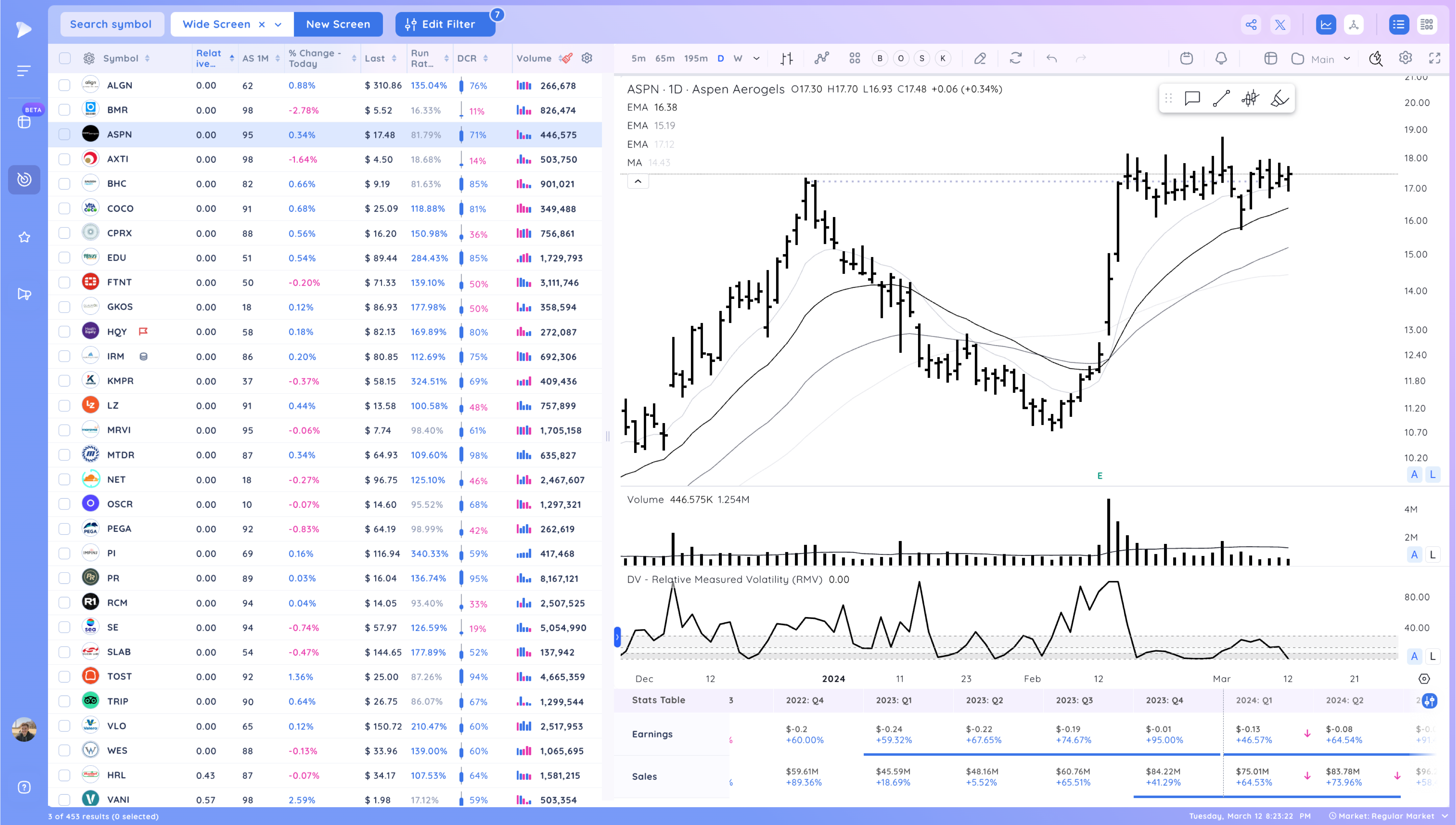Switch to the chart view icon
Image resolution: width=1456 pixels, height=825 pixels.
[x=1326, y=25]
